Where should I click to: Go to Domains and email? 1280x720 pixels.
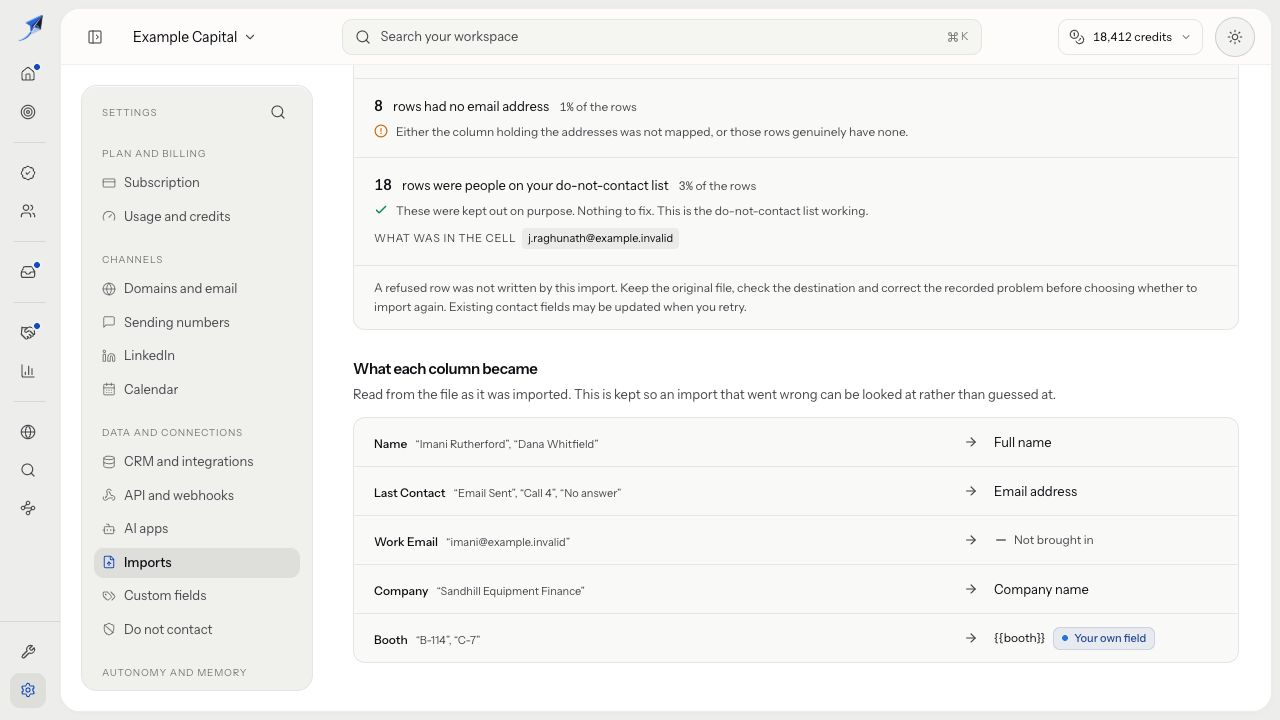point(197,288)
